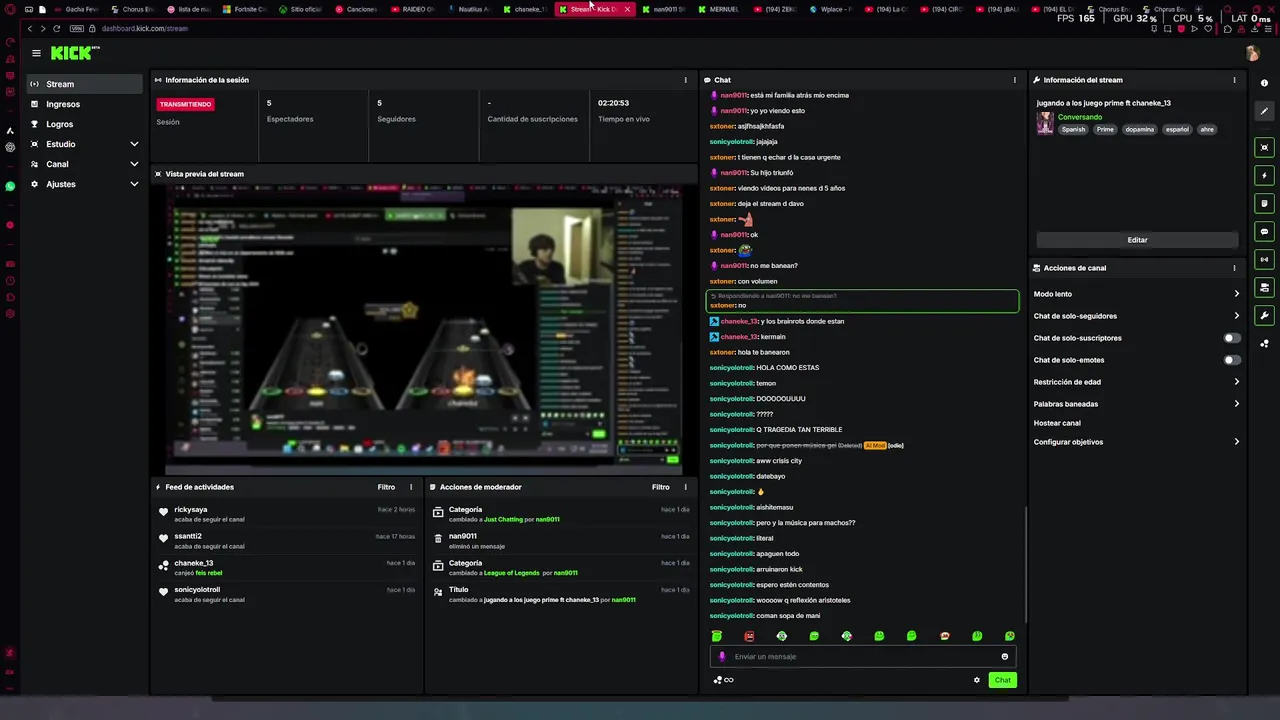This screenshot has height=720, width=1280.
Task: Click the browser address bar URL
Action: pos(144,28)
